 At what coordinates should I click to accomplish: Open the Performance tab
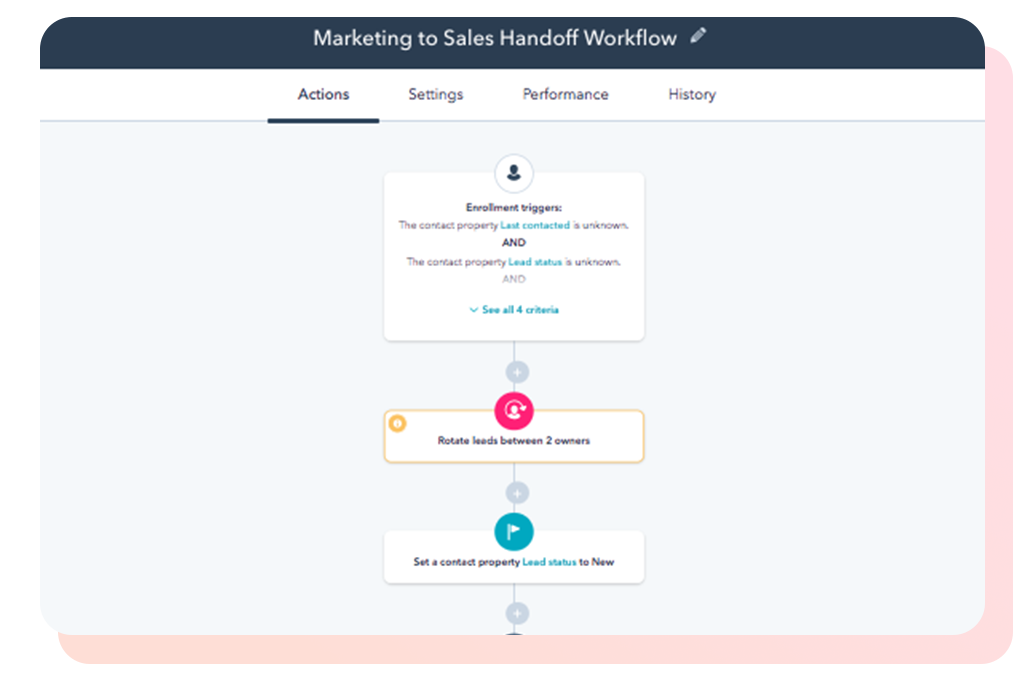(x=565, y=95)
